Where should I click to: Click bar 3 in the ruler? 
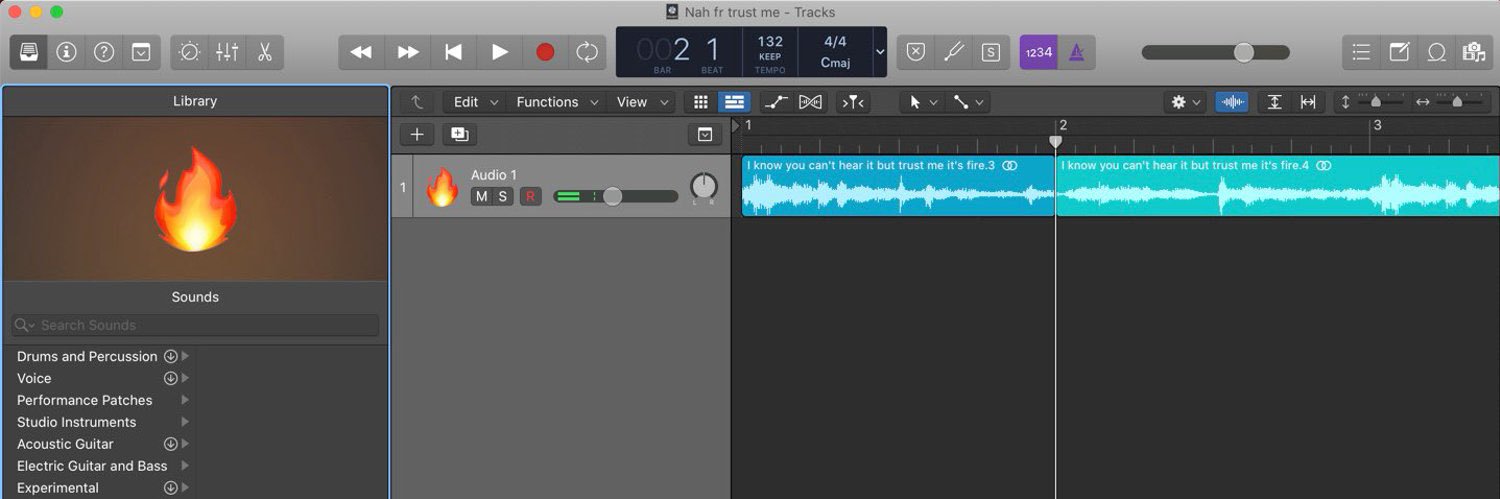tap(1376, 125)
